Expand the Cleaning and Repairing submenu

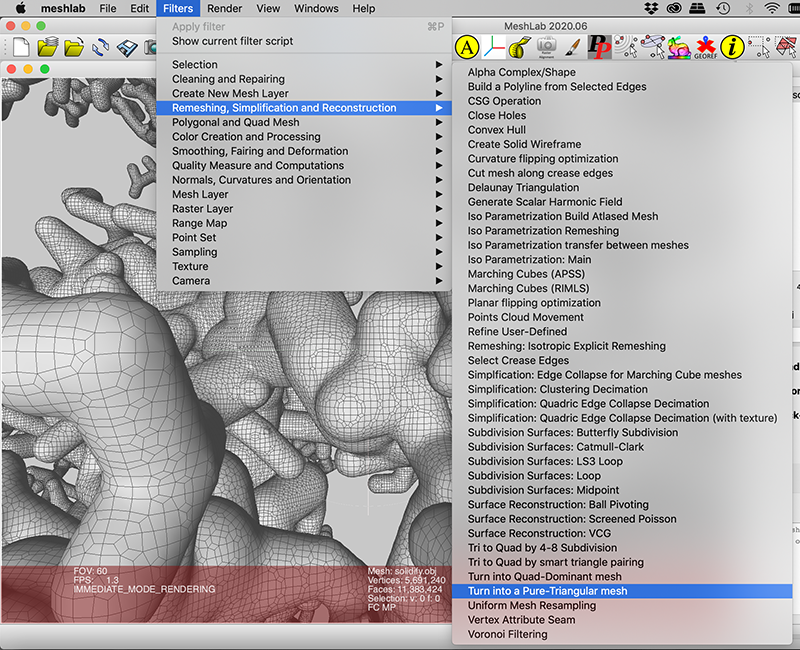coord(304,79)
